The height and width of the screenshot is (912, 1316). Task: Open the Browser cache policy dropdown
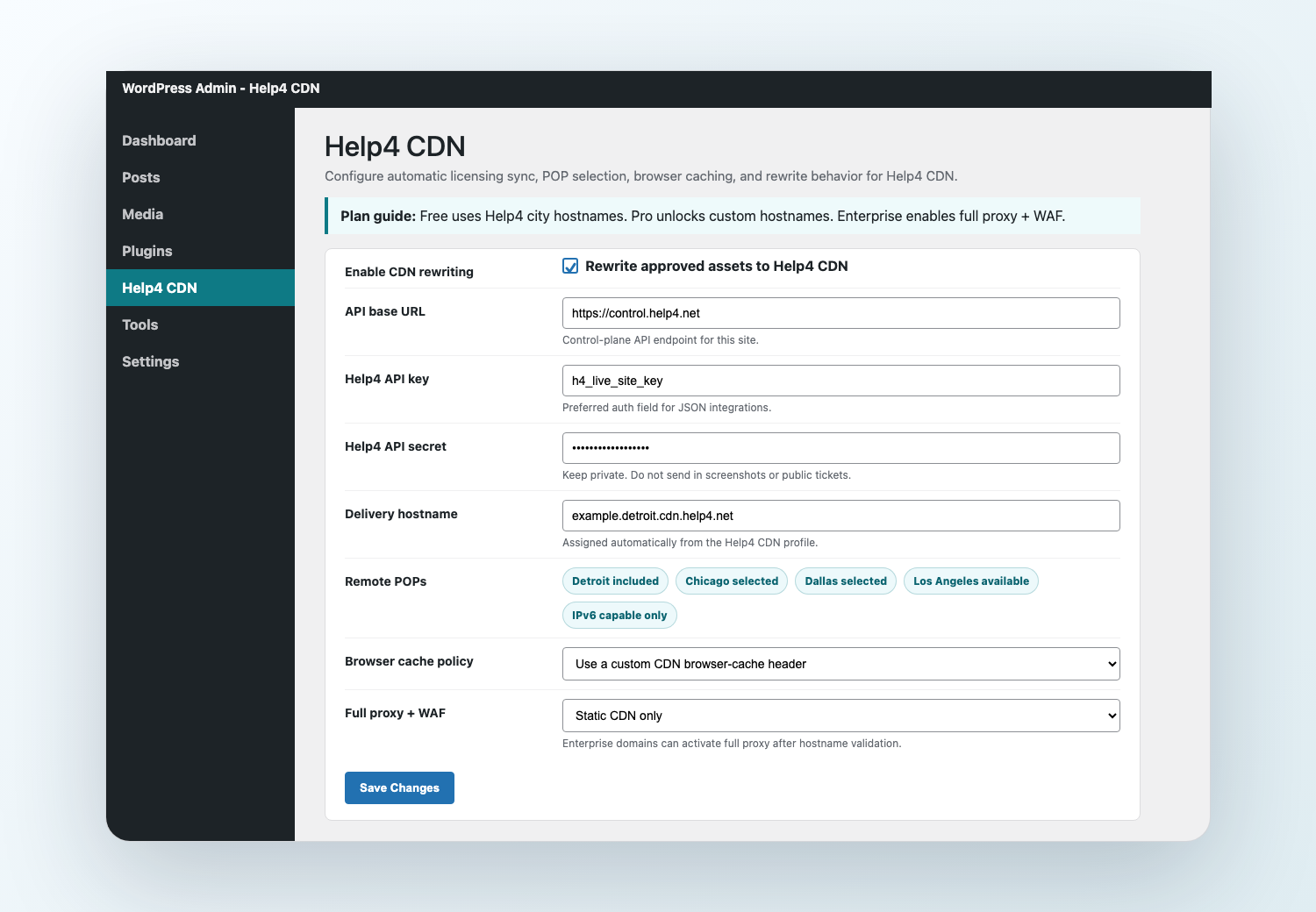point(840,664)
